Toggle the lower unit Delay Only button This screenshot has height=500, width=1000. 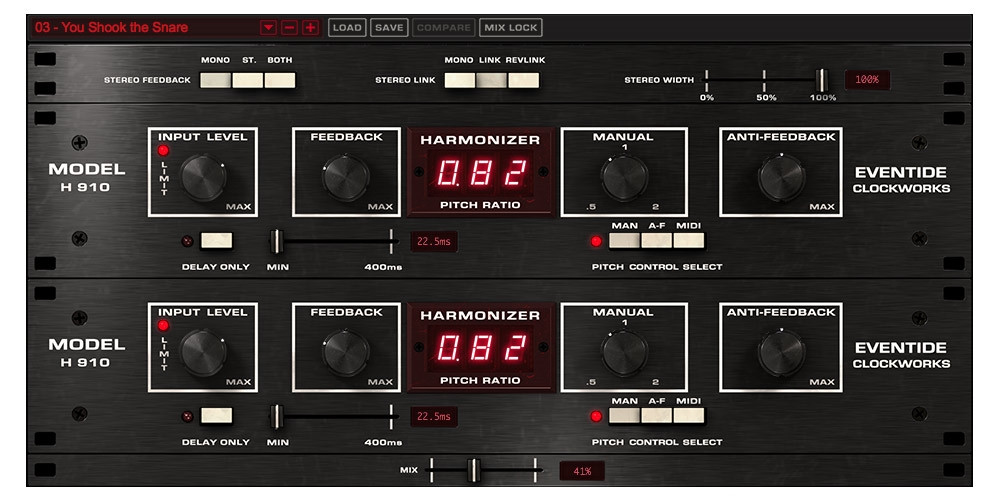click(217, 416)
